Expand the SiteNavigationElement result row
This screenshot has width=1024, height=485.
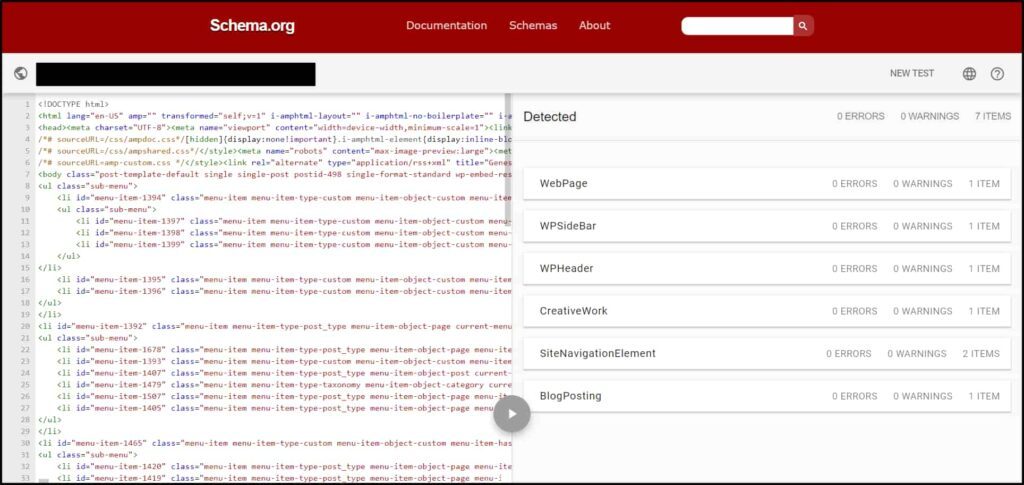(x=767, y=353)
